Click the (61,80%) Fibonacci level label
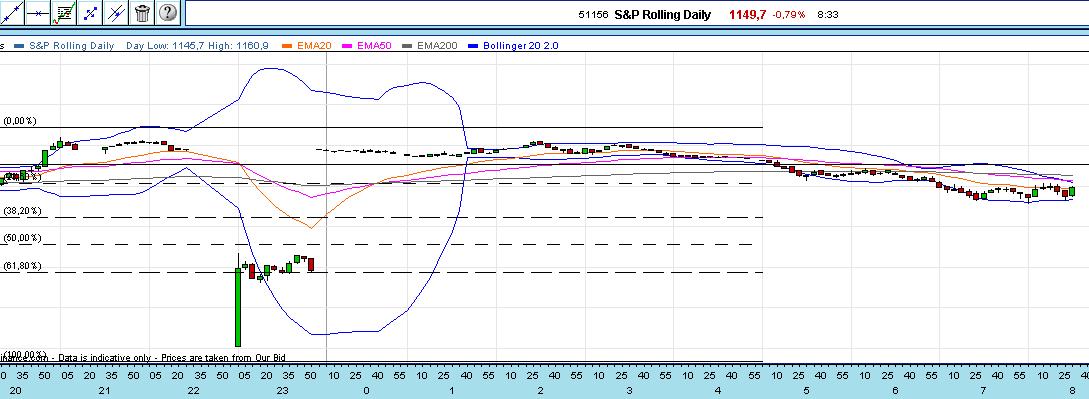The height and width of the screenshot is (399, 1089). pos(22,266)
